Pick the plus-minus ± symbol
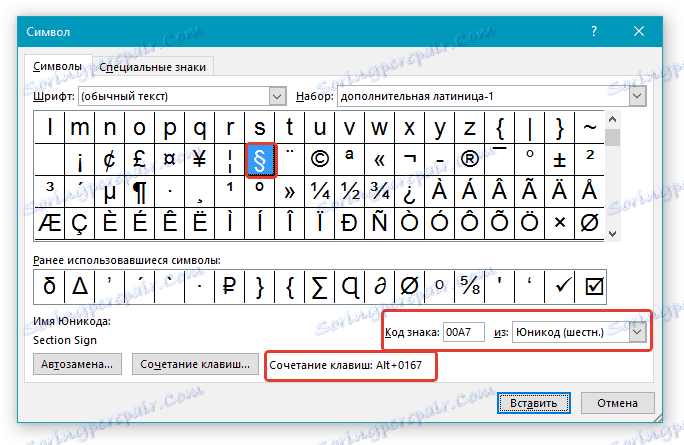684x445 pixels. pyautogui.click(x=560, y=160)
